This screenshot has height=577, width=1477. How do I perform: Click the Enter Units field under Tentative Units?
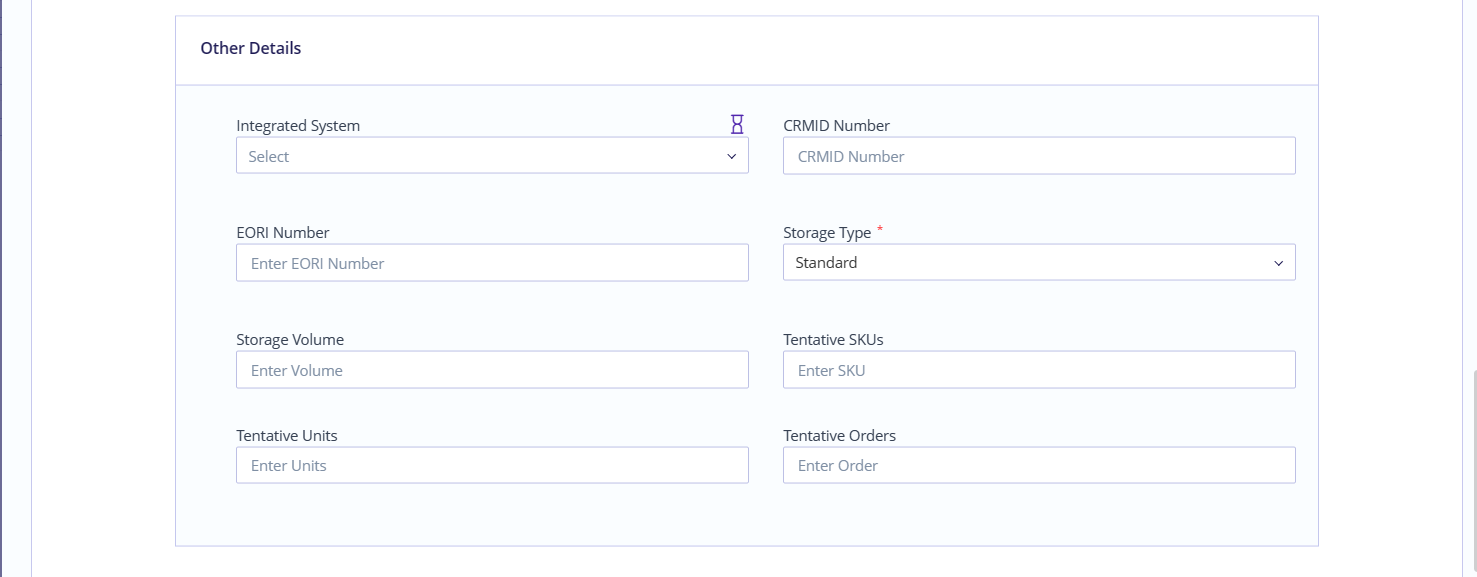click(492, 465)
